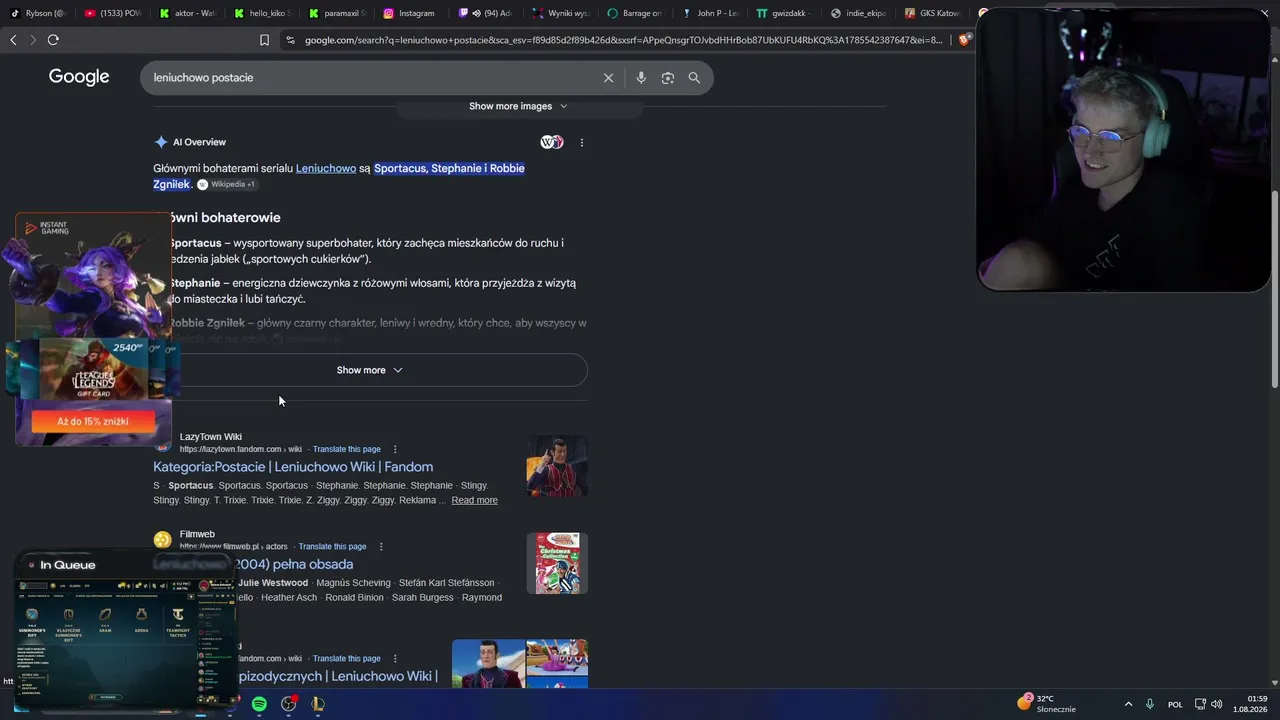View site information icon beside the URL

click(290, 40)
